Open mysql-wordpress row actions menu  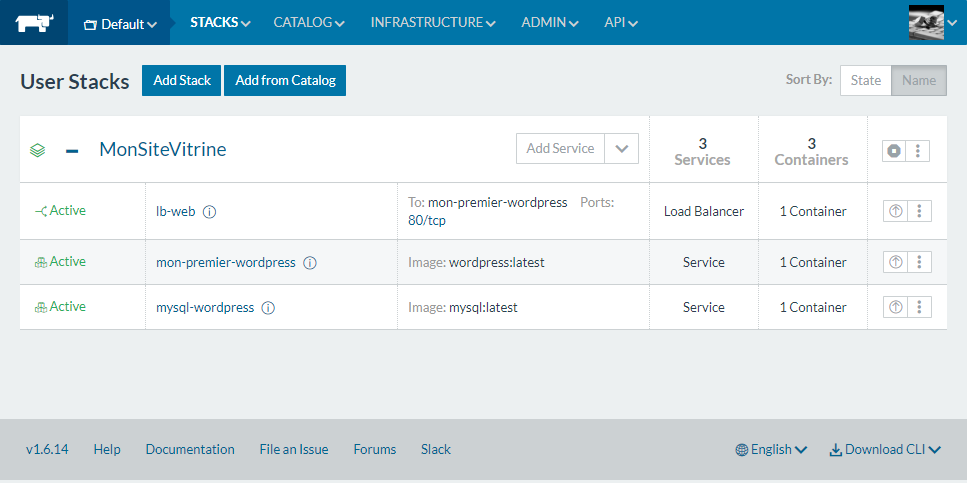[919, 307]
